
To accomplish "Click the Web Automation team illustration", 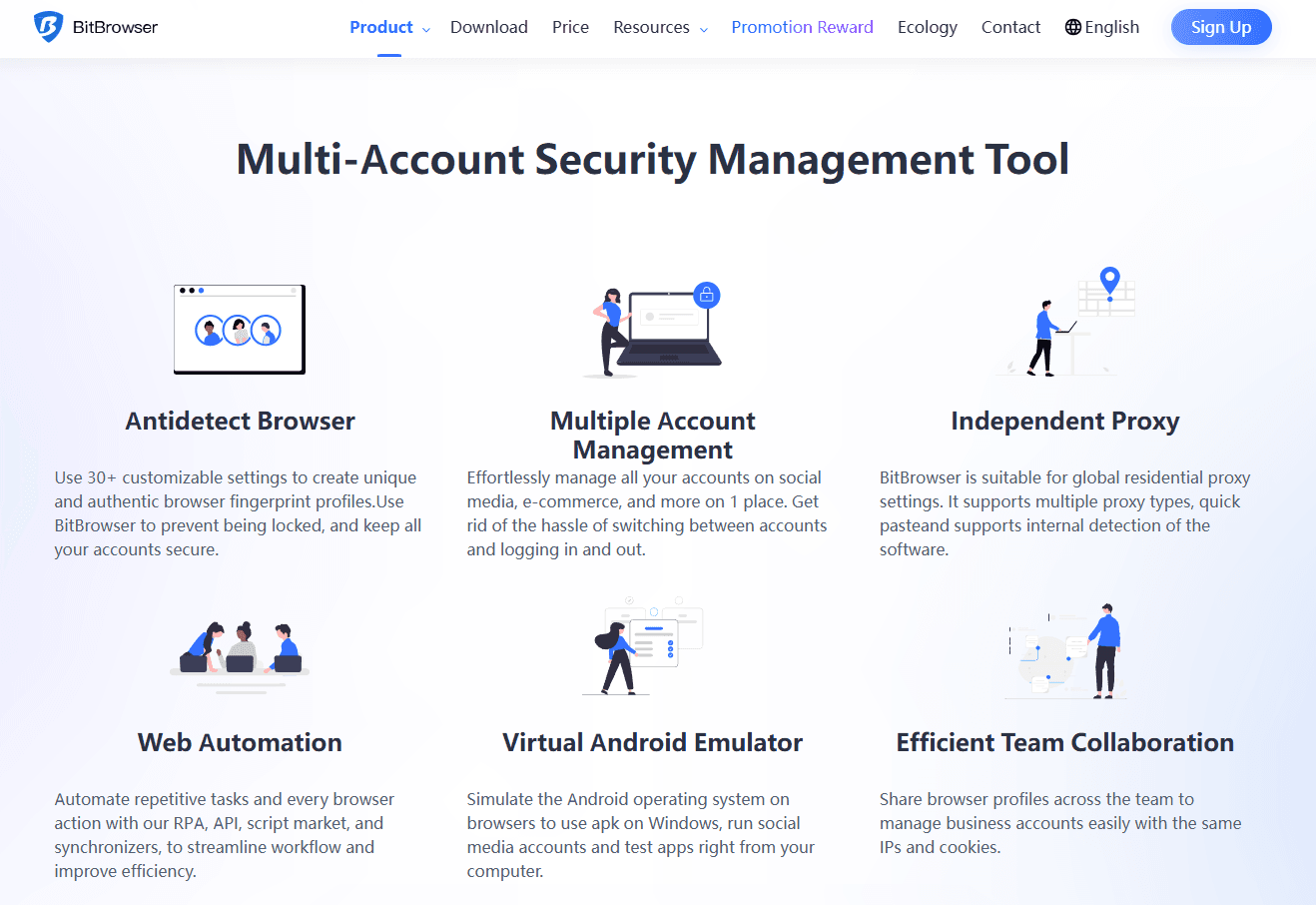I will pos(240,656).
